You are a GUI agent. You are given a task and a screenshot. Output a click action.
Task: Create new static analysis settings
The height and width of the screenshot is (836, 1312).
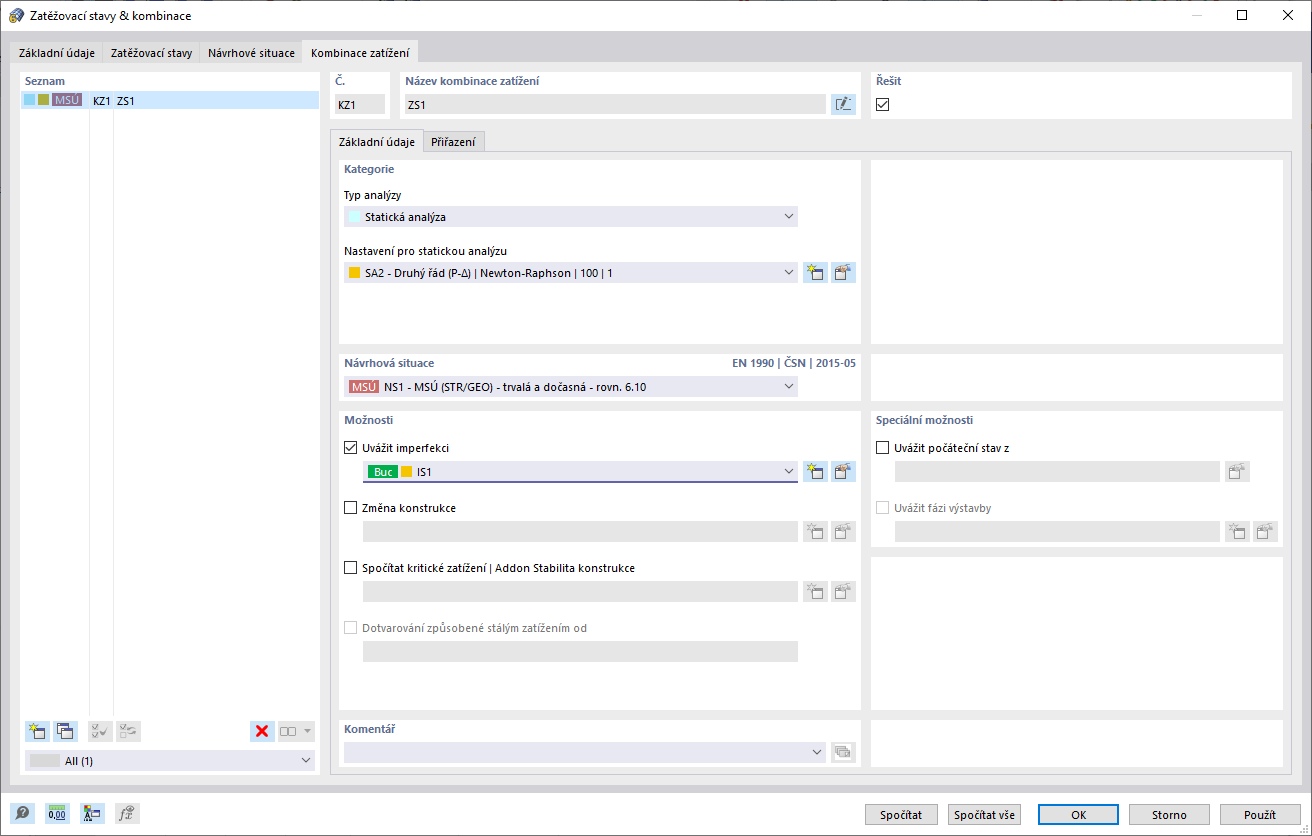[x=815, y=272]
